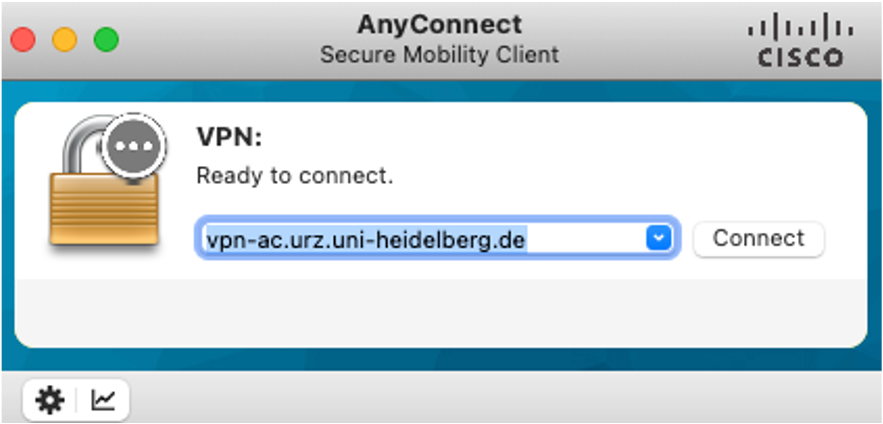
Task: Click the Connect button
Action: click(x=759, y=239)
